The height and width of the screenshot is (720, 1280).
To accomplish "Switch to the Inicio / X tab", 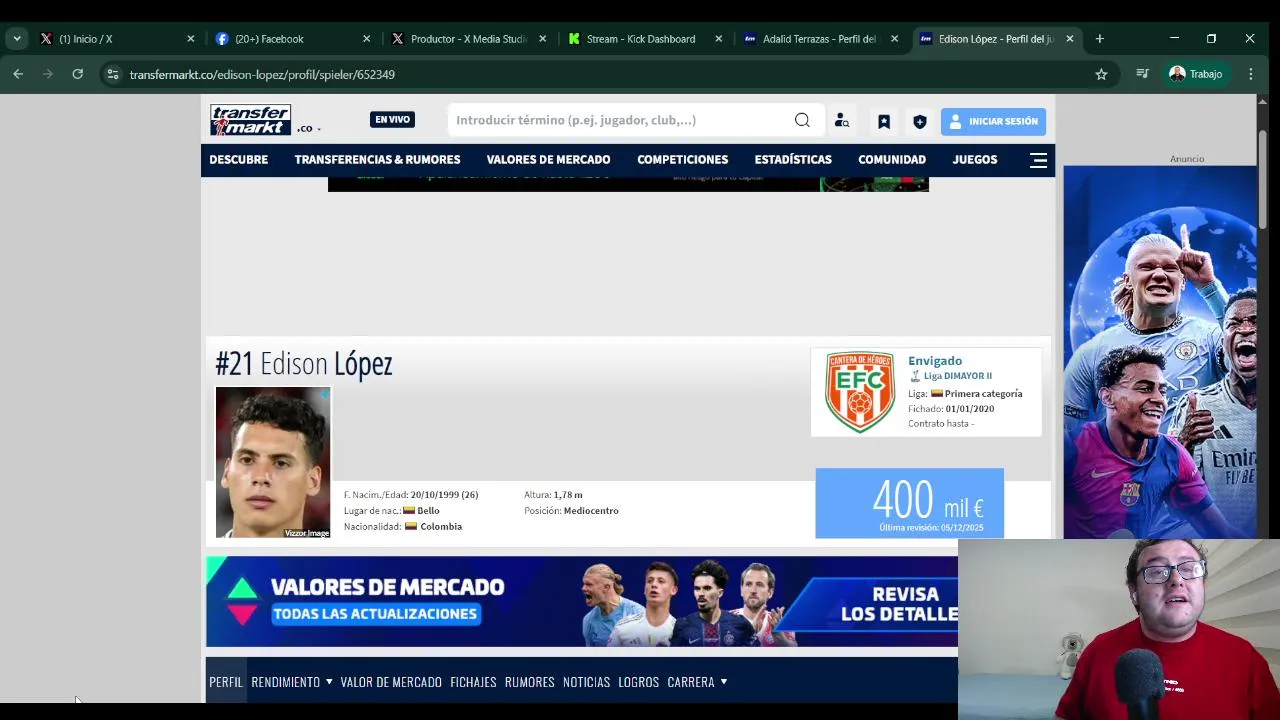I will pyautogui.click(x=115, y=39).
